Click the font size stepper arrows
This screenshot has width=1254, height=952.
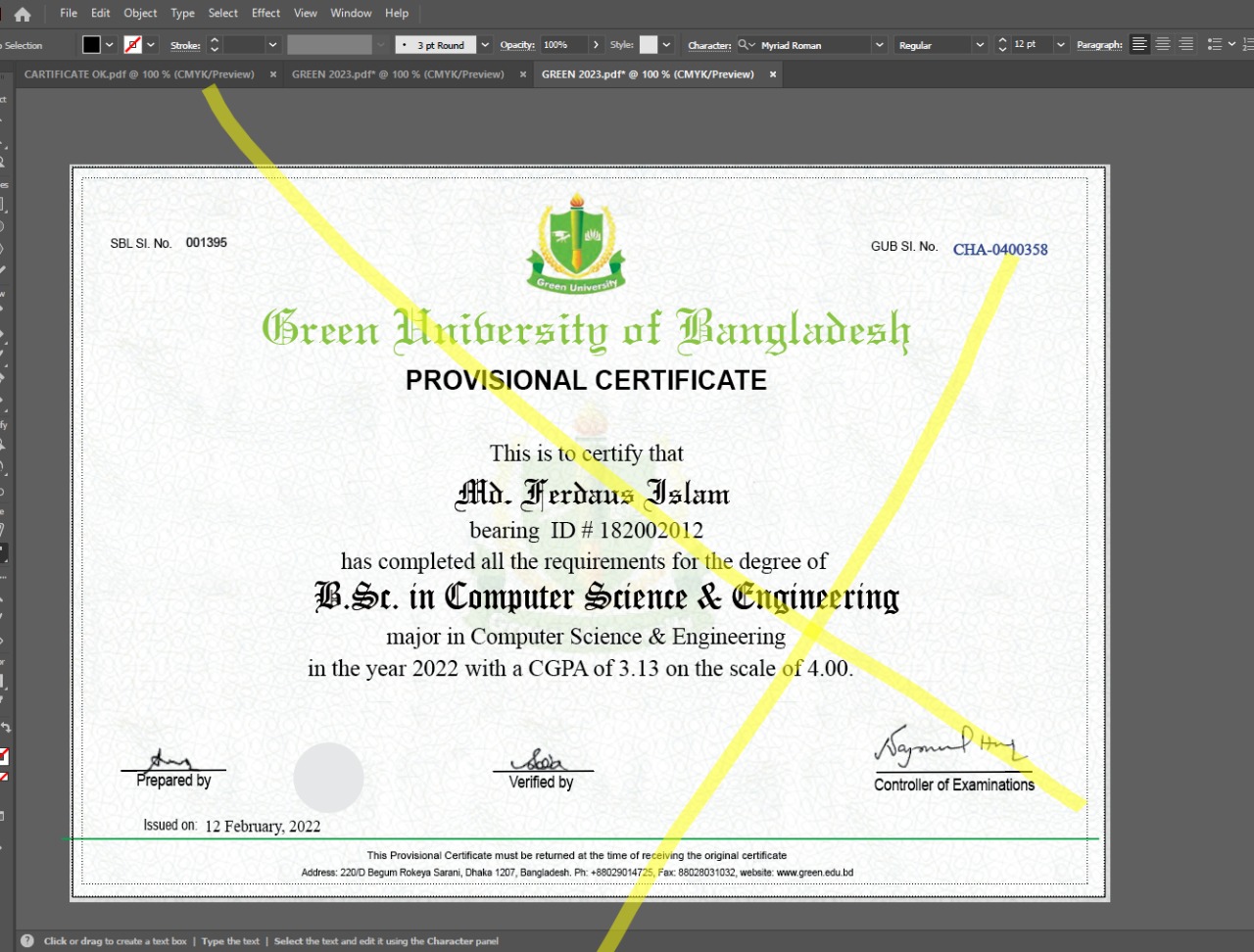pos(1002,45)
